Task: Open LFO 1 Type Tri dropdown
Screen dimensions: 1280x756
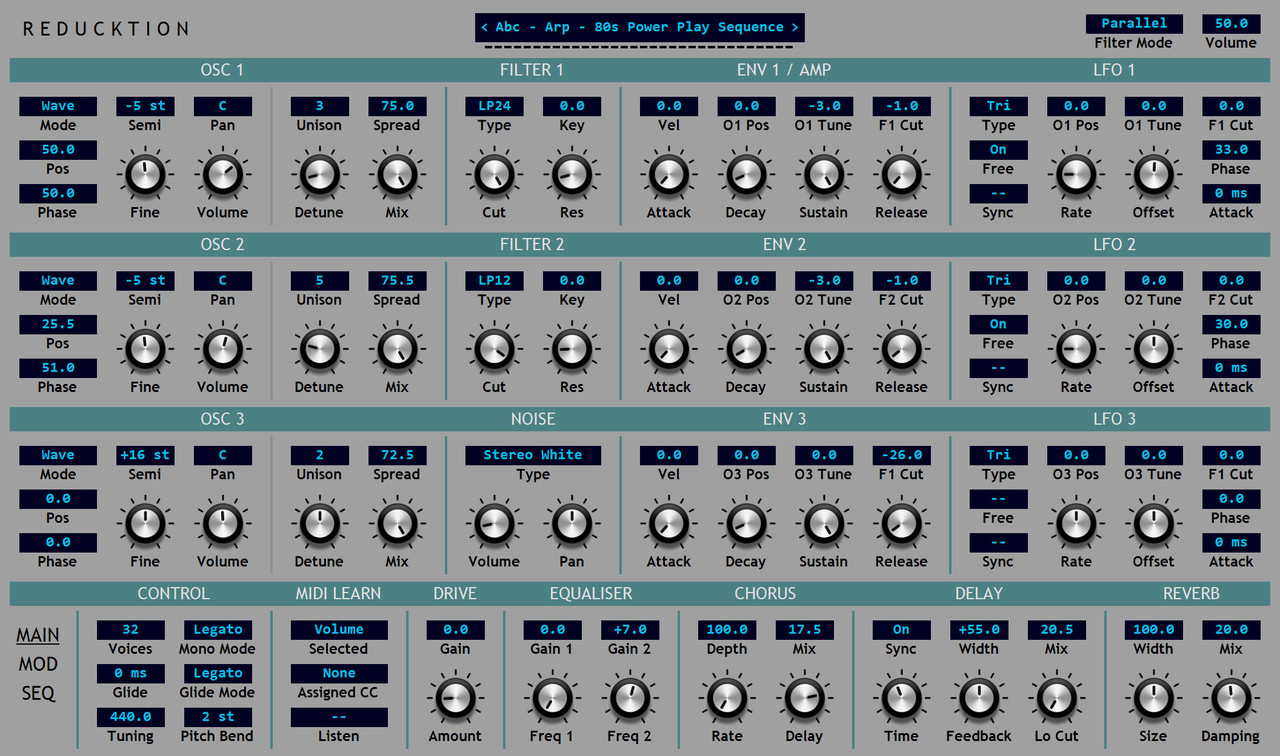Action: (x=998, y=106)
